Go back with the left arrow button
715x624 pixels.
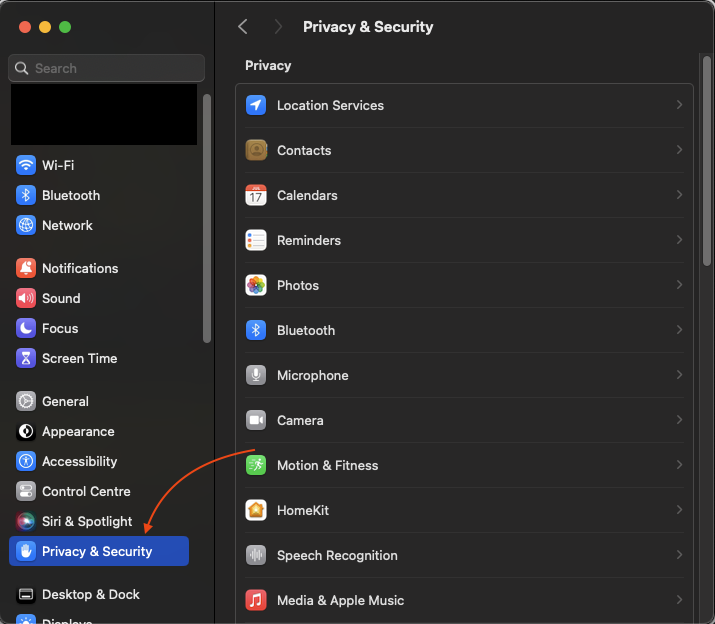coord(243,26)
